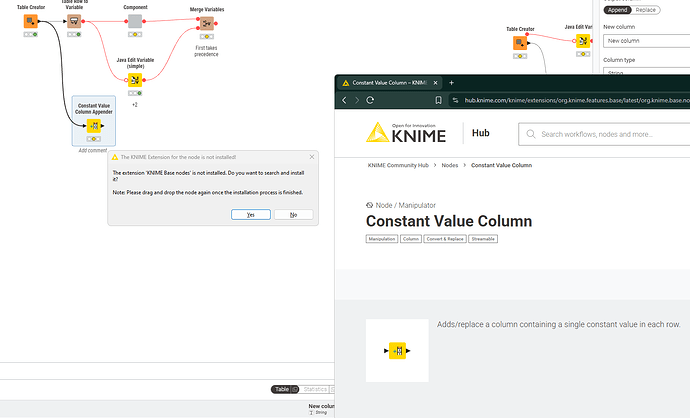Click No in the extension dialog
This screenshot has height=418, width=690.
(293, 214)
